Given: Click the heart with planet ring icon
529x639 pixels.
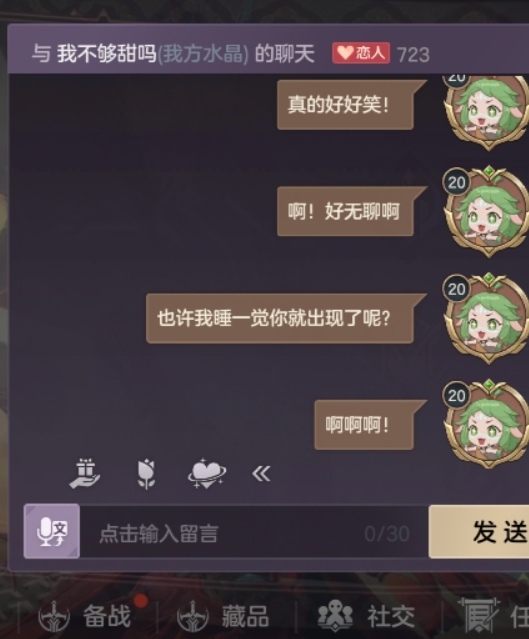Looking at the screenshot, I should tap(207, 474).
